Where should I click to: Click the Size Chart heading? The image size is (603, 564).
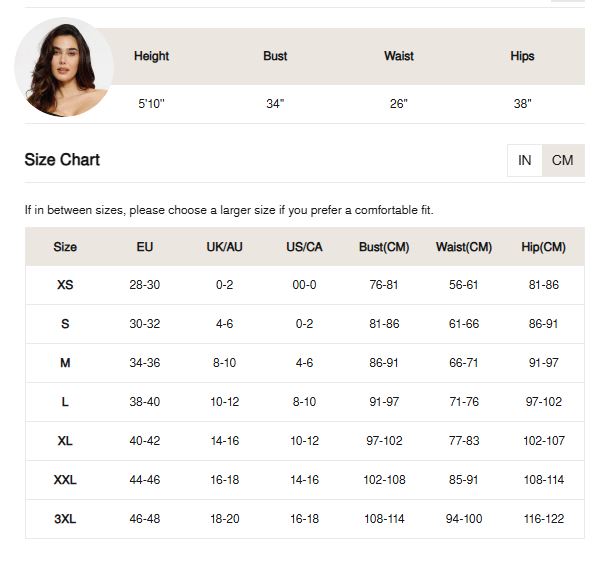point(62,160)
